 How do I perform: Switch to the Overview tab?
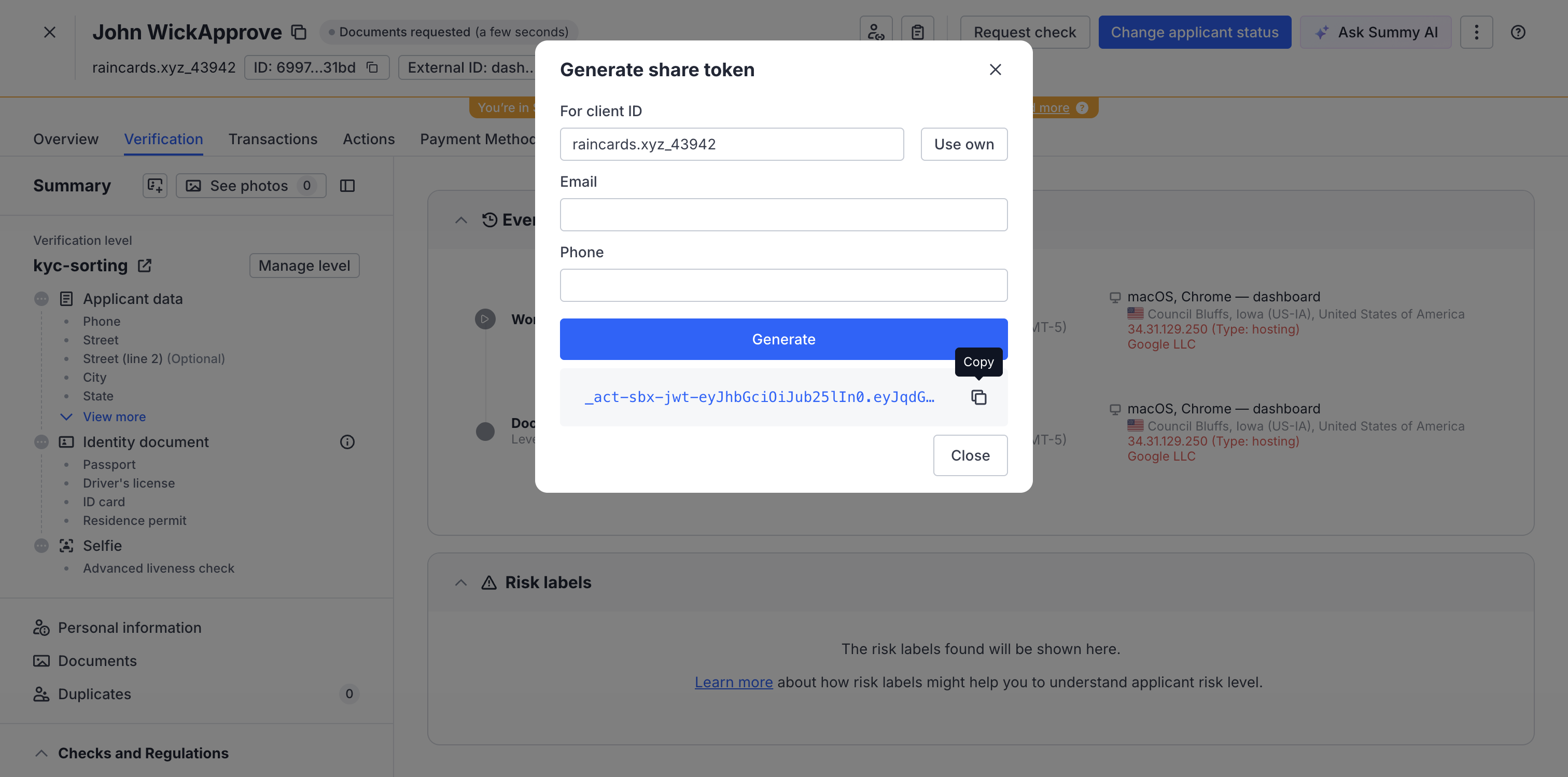point(66,140)
